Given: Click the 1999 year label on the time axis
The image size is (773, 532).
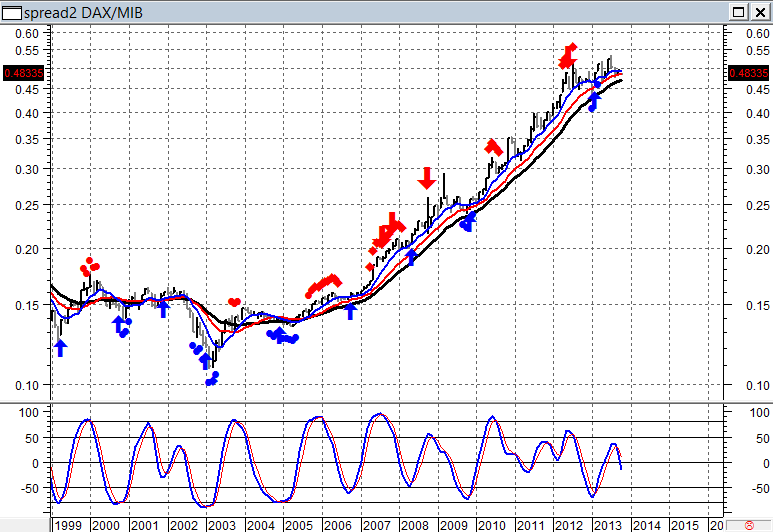Looking at the screenshot, I should coord(68,525).
